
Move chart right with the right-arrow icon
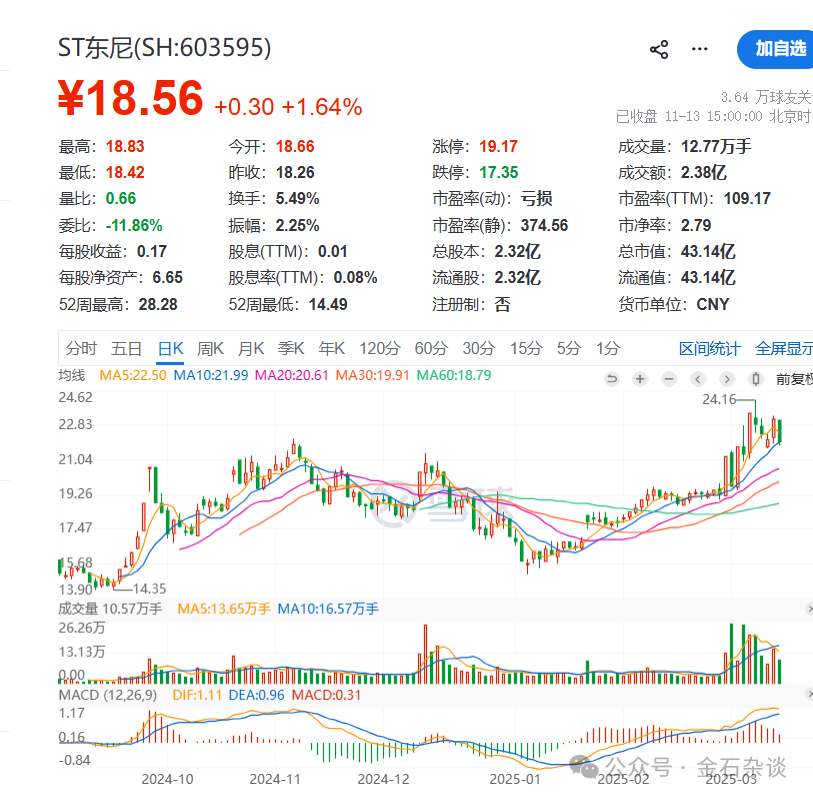pos(727,379)
